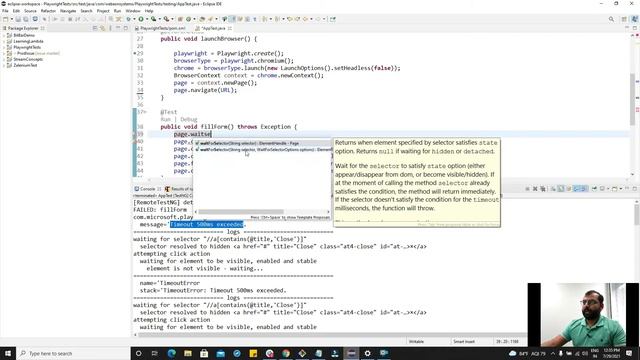Click the Run code lens link above fillForm

tap(165, 119)
